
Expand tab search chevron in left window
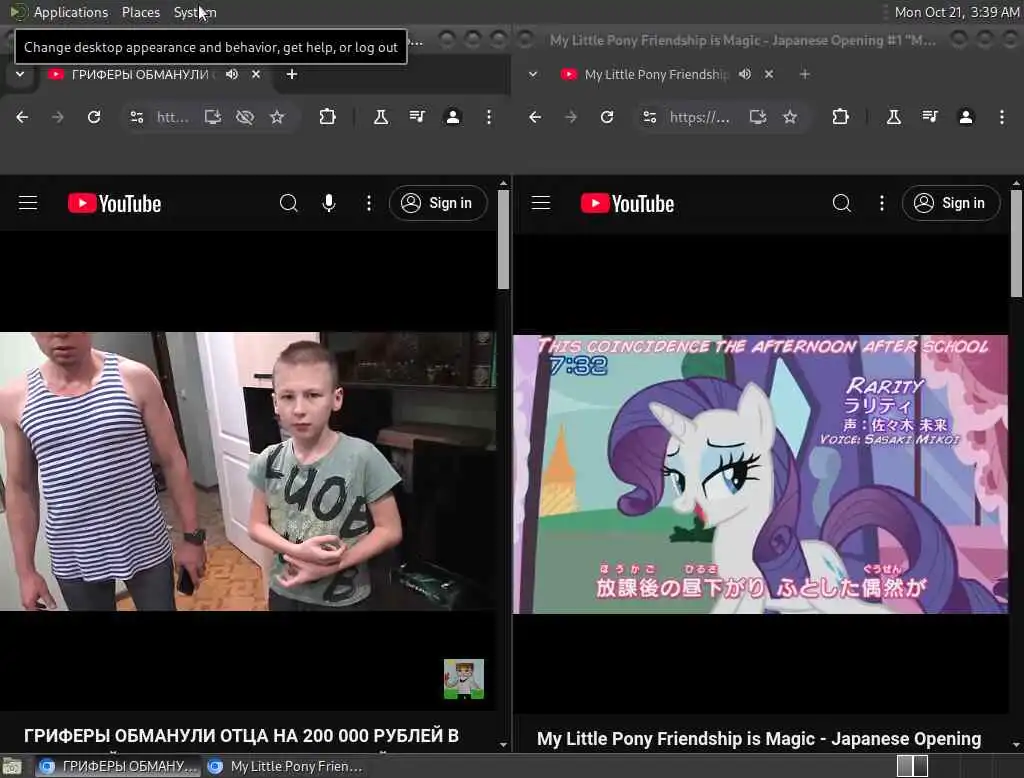pyautogui.click(x=20, y=74)
